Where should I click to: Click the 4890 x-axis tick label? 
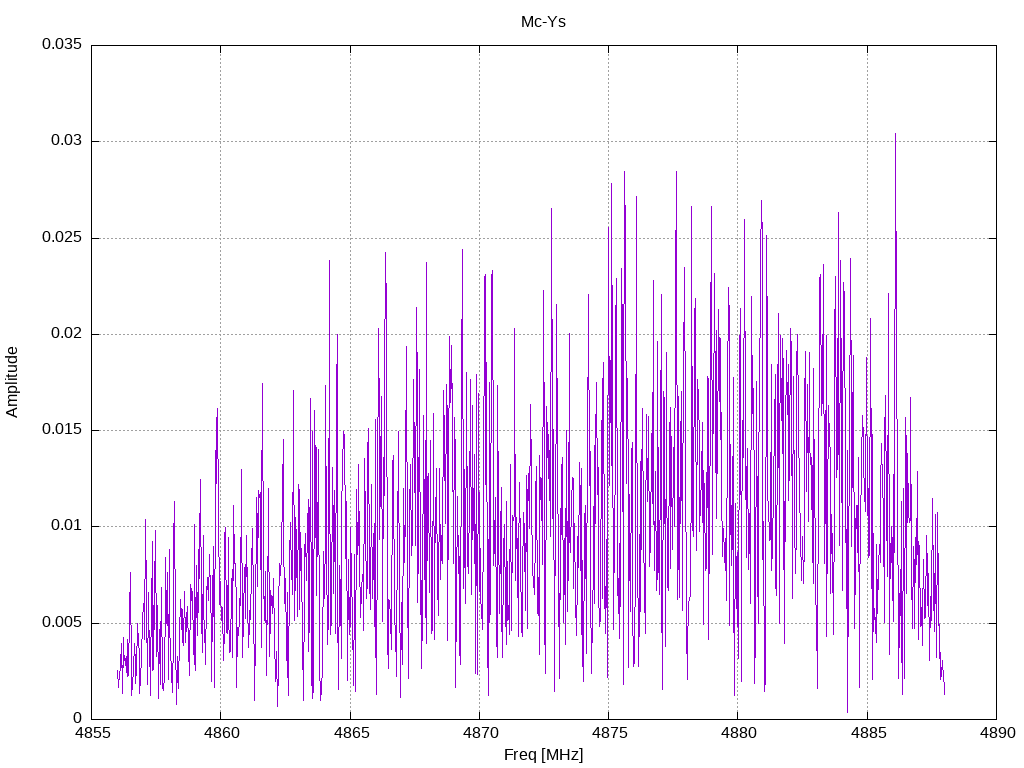pos(997,733)
